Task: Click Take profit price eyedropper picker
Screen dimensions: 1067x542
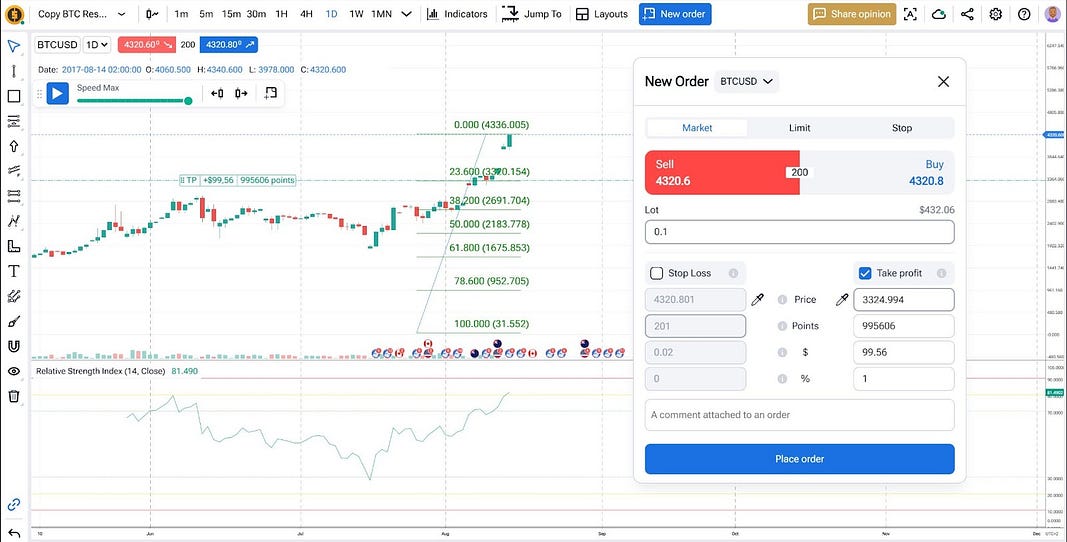Action: point(842,300)
